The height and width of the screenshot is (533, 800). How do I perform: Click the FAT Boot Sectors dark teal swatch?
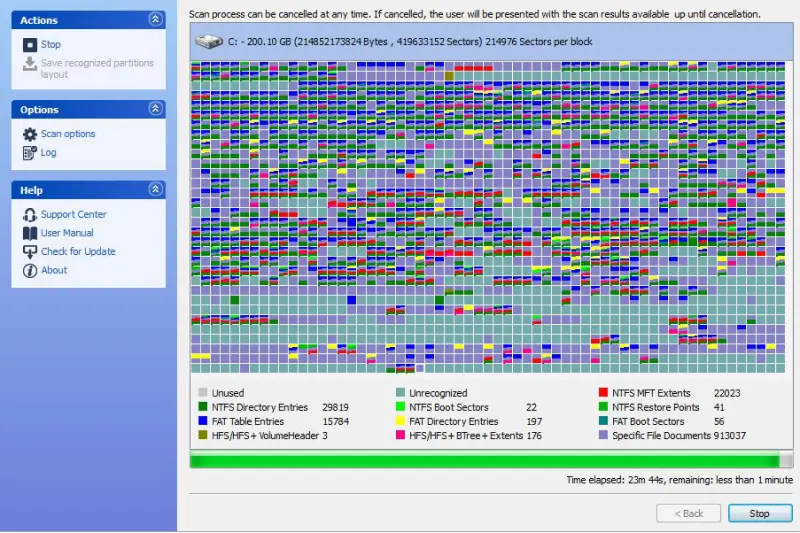point(603,421)
